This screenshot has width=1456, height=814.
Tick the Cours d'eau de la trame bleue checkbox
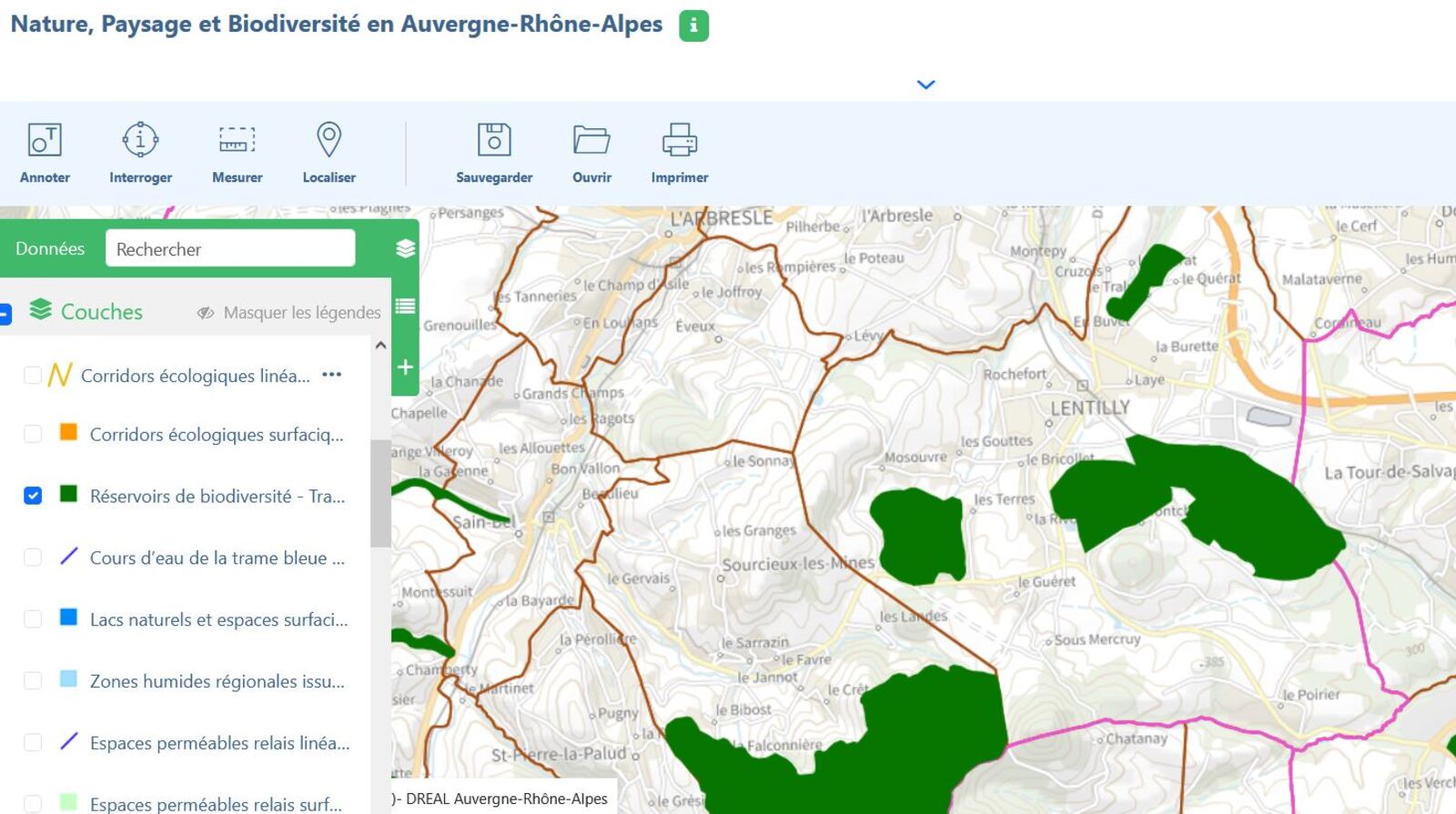tap(33, 558)
